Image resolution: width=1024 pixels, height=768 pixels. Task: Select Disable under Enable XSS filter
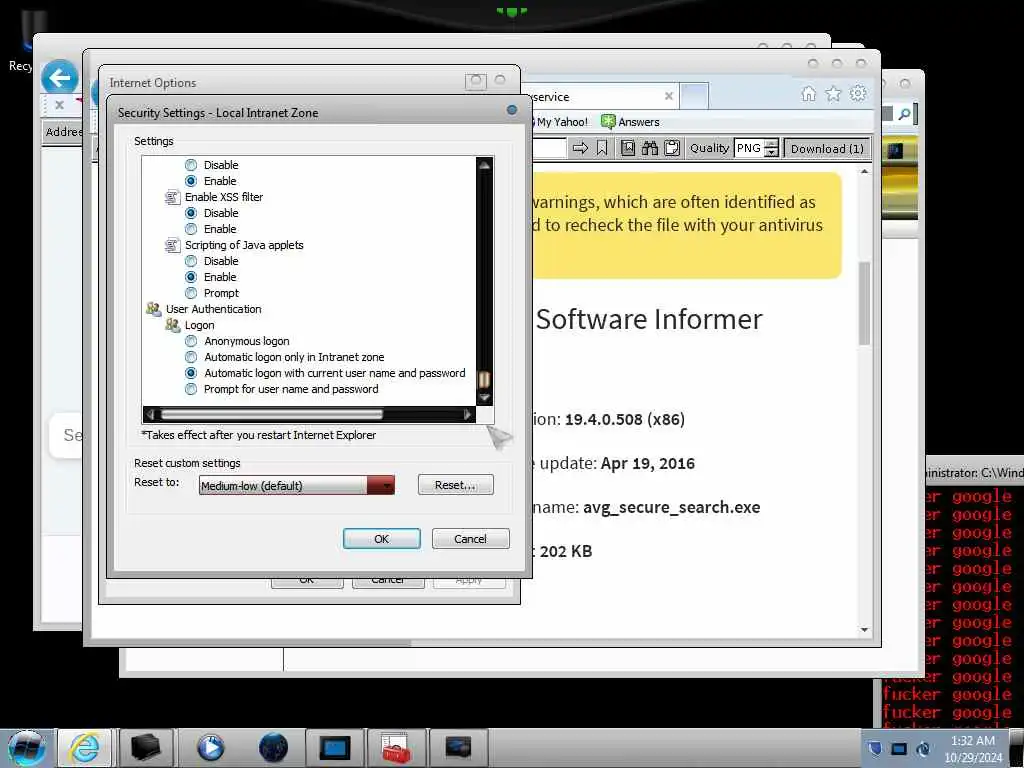click(191, 213)
